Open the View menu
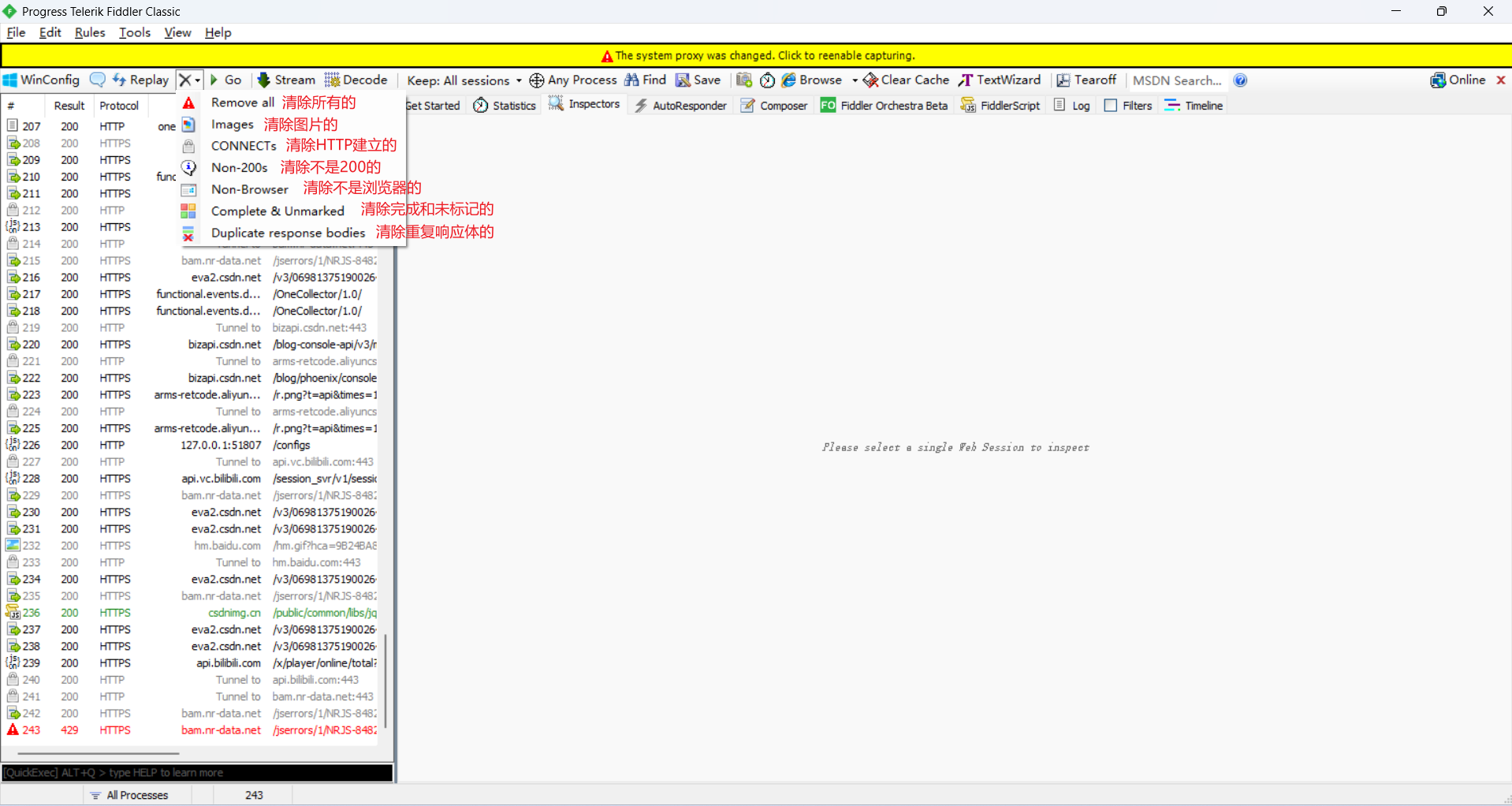 177,32
